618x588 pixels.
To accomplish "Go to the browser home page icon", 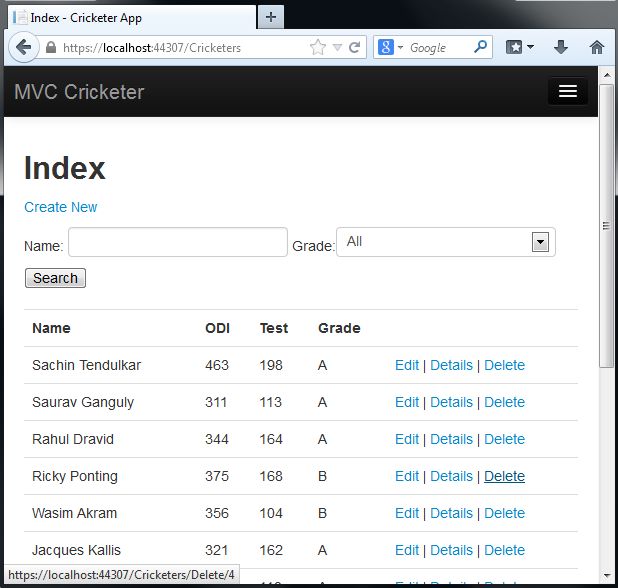I will click(x=597, y=48).
